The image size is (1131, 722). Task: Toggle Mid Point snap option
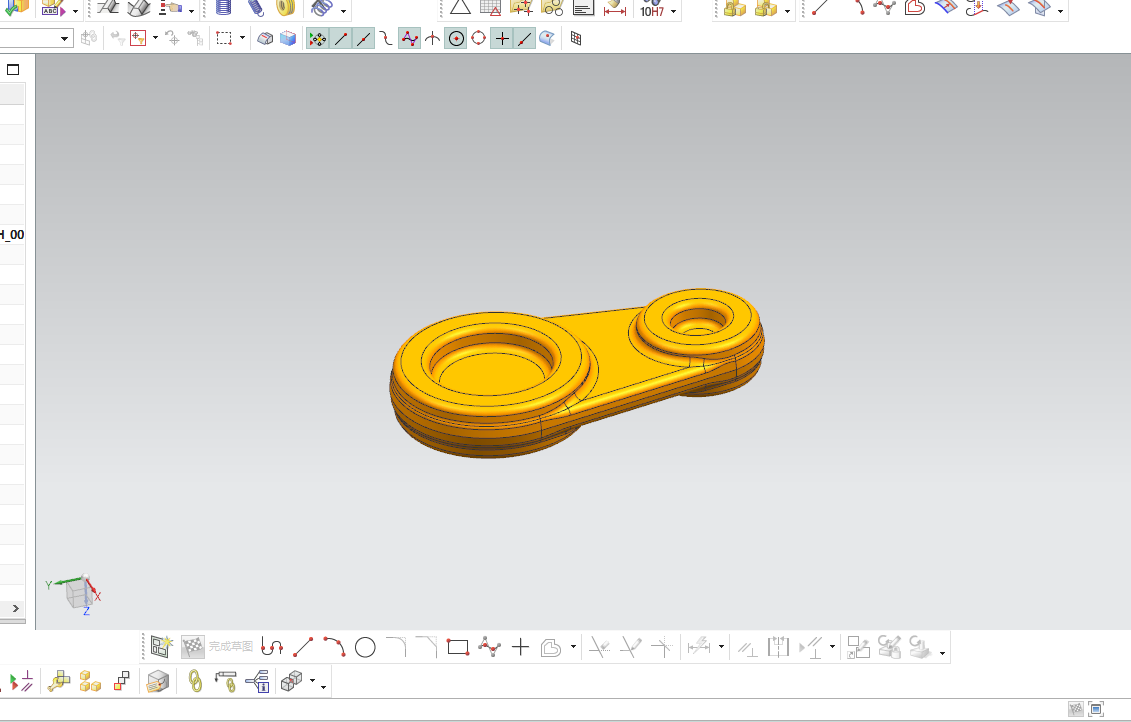(364, 38)
